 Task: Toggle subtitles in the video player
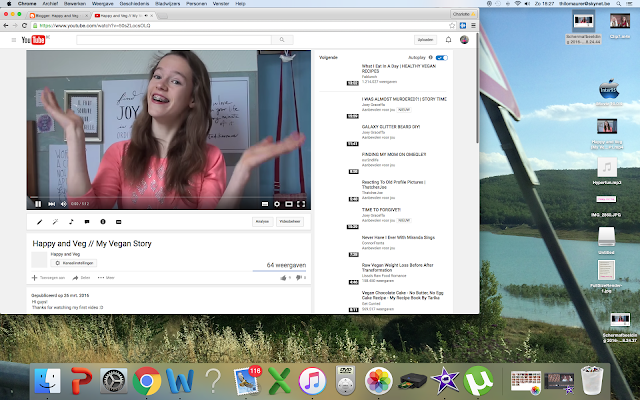point(265,204)
